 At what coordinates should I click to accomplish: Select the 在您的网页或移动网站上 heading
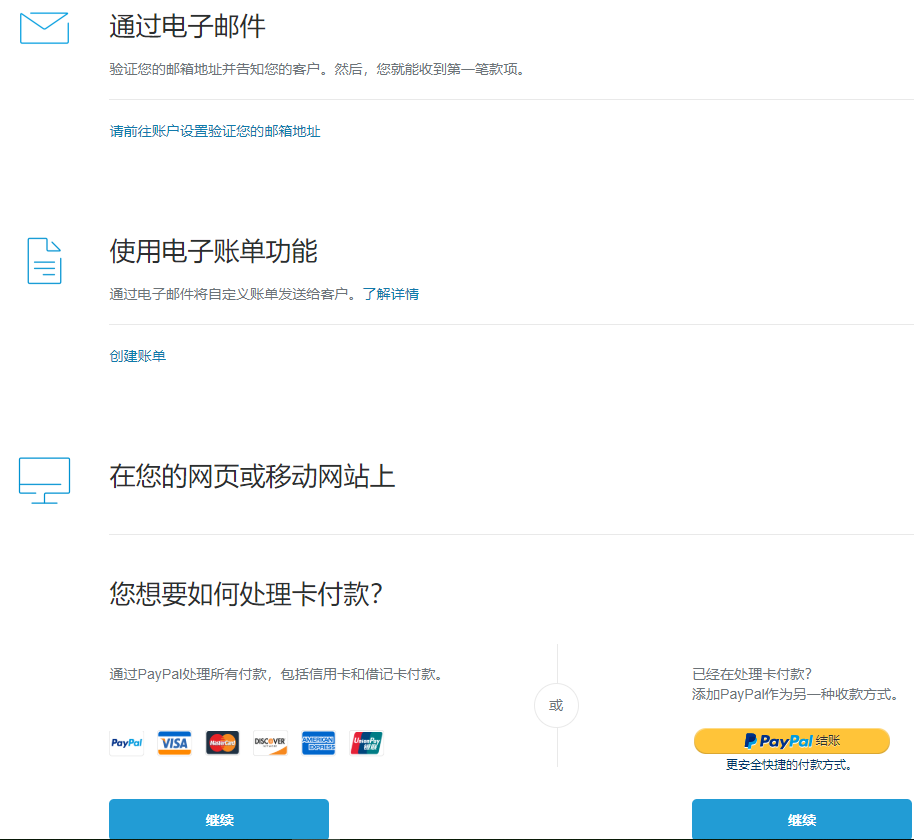[x=252, y=477]
